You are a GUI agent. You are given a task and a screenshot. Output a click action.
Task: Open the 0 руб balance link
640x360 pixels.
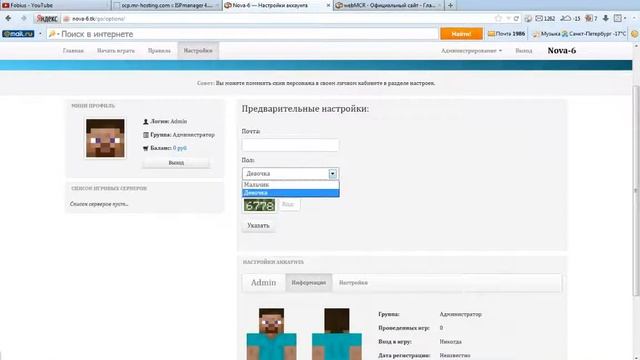tap(180, 148)
